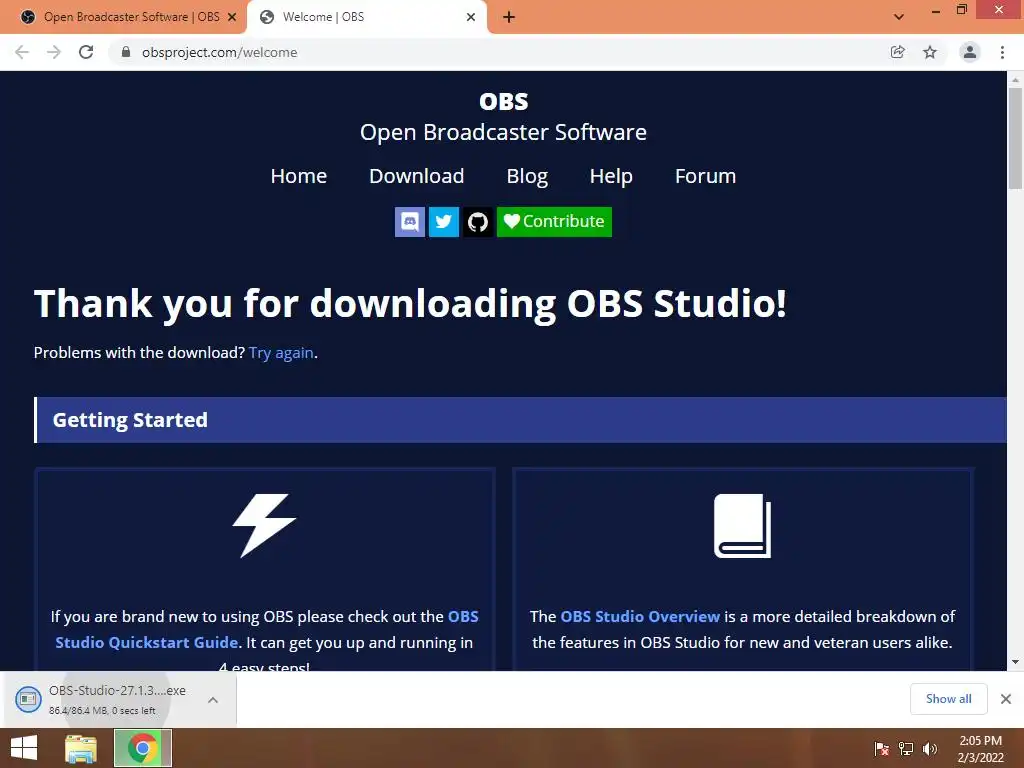The image size is (1024, 768).
Task: Go forward to next page
Action: (x=54, y=52)
